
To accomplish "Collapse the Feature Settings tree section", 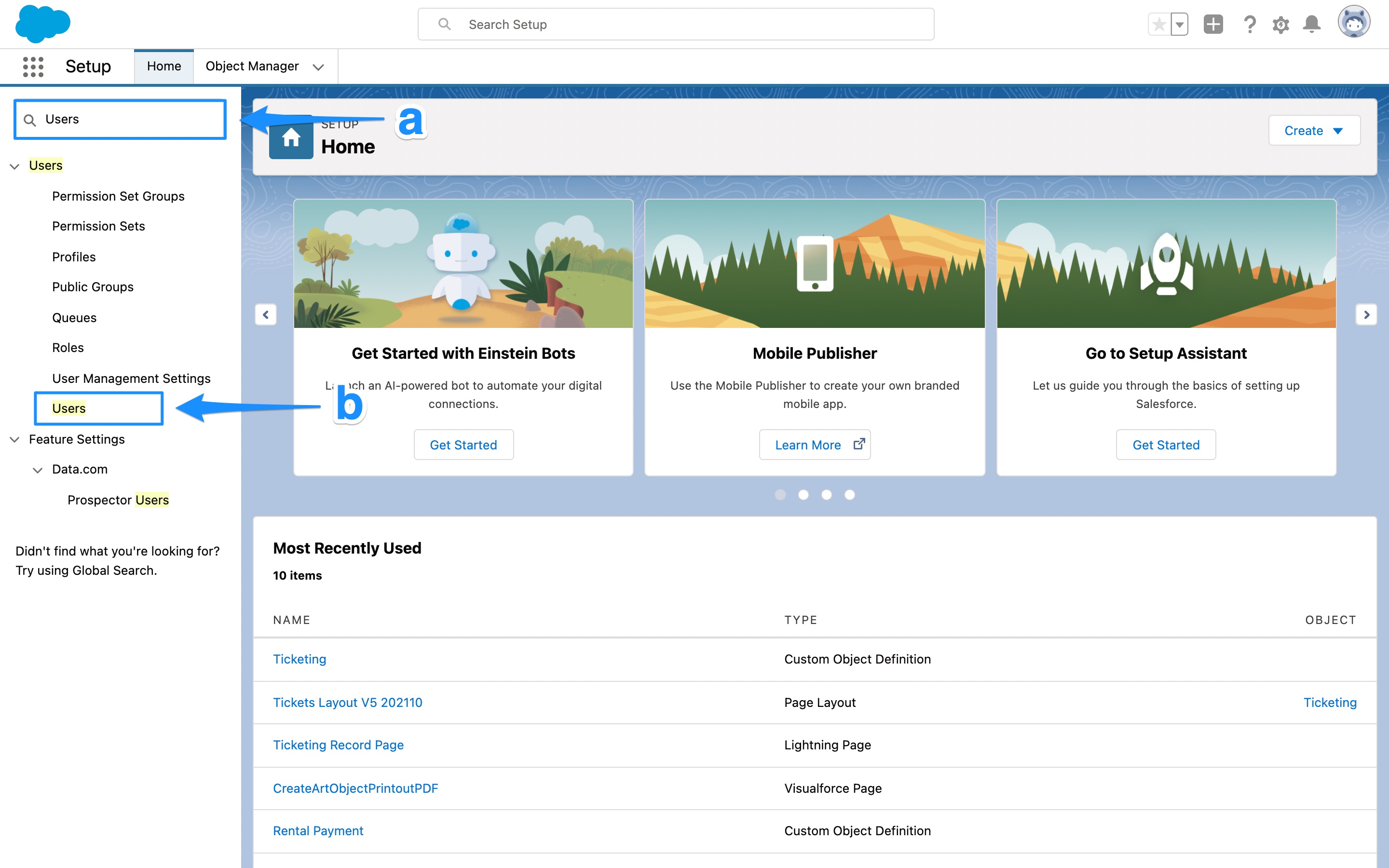I will [15, 440].
